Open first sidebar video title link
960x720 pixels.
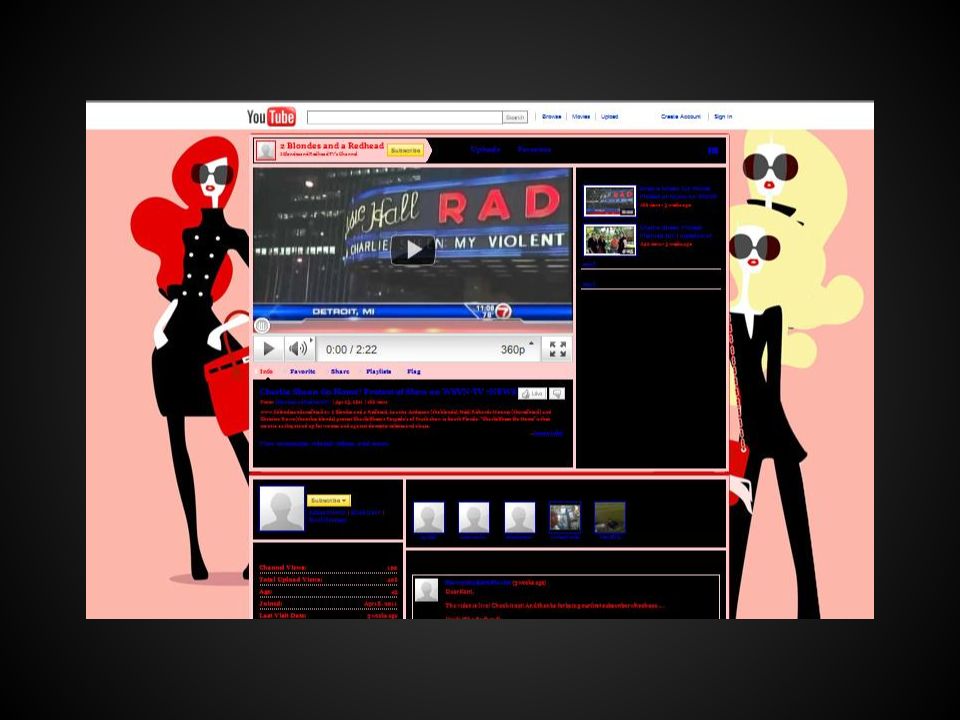[x=678, y=193]
